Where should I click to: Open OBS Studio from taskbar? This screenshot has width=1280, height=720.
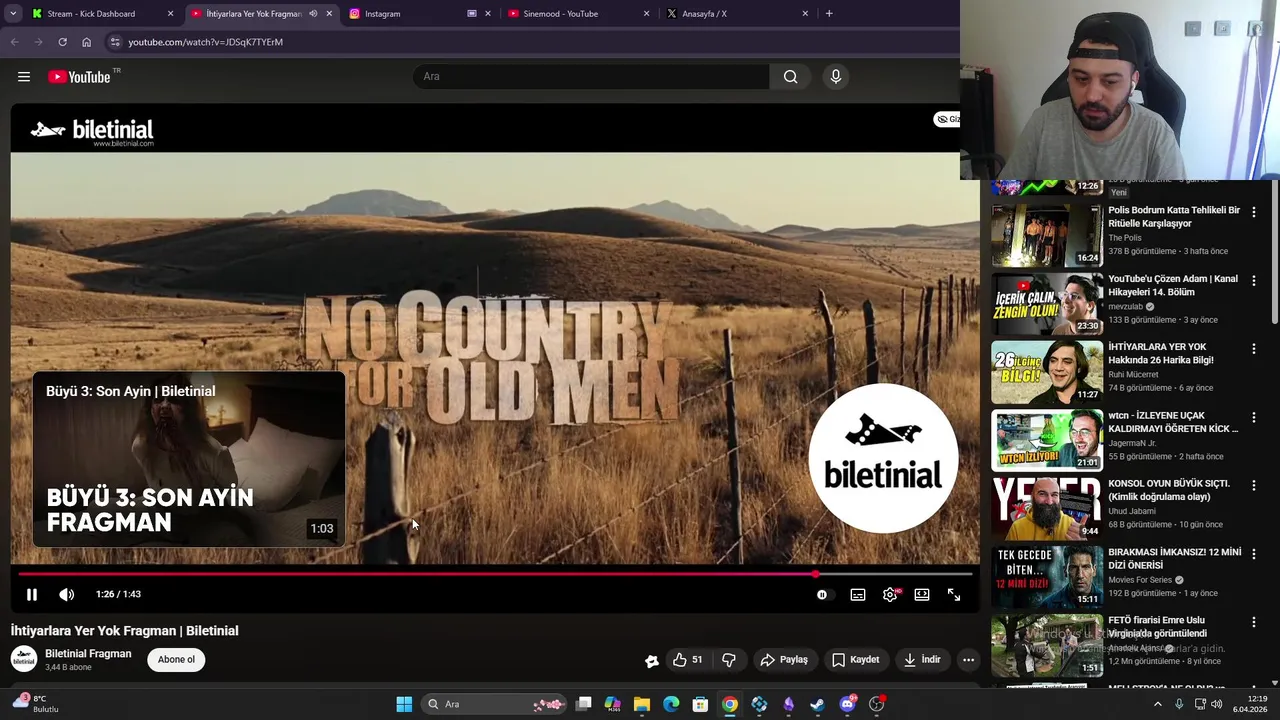coord(876,704)
